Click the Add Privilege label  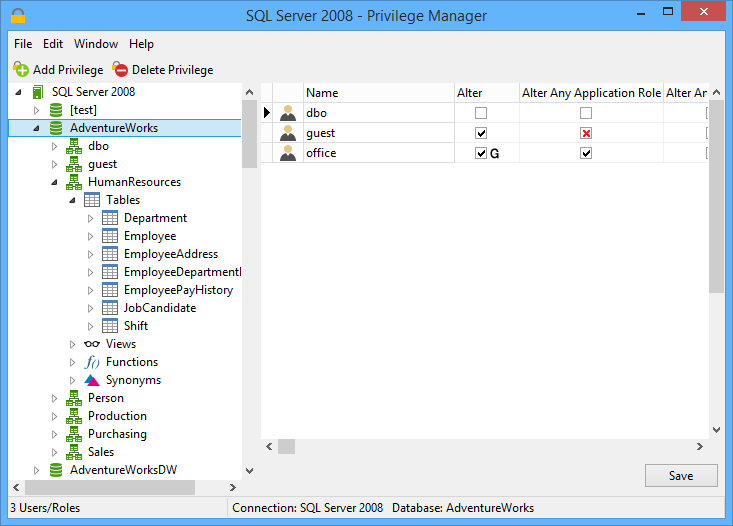[68, 70]
